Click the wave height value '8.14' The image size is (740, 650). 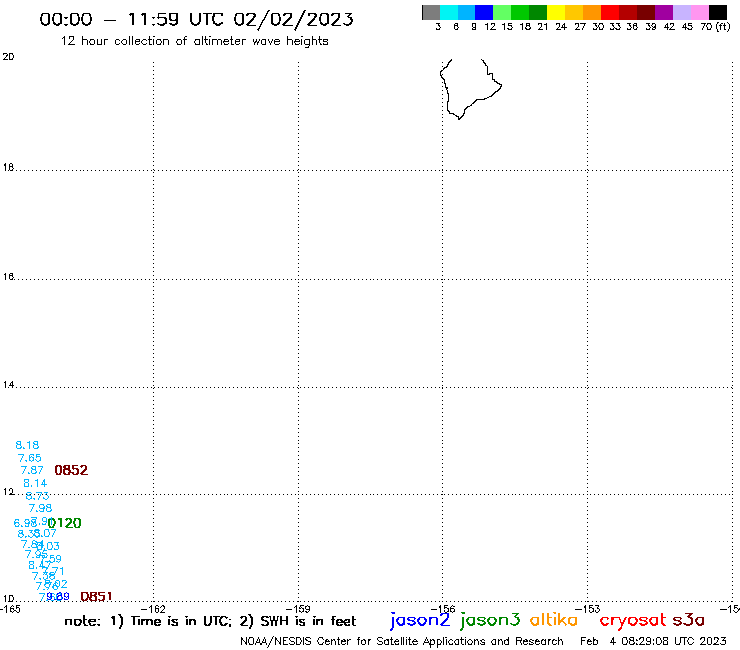(x=35, y=483)
